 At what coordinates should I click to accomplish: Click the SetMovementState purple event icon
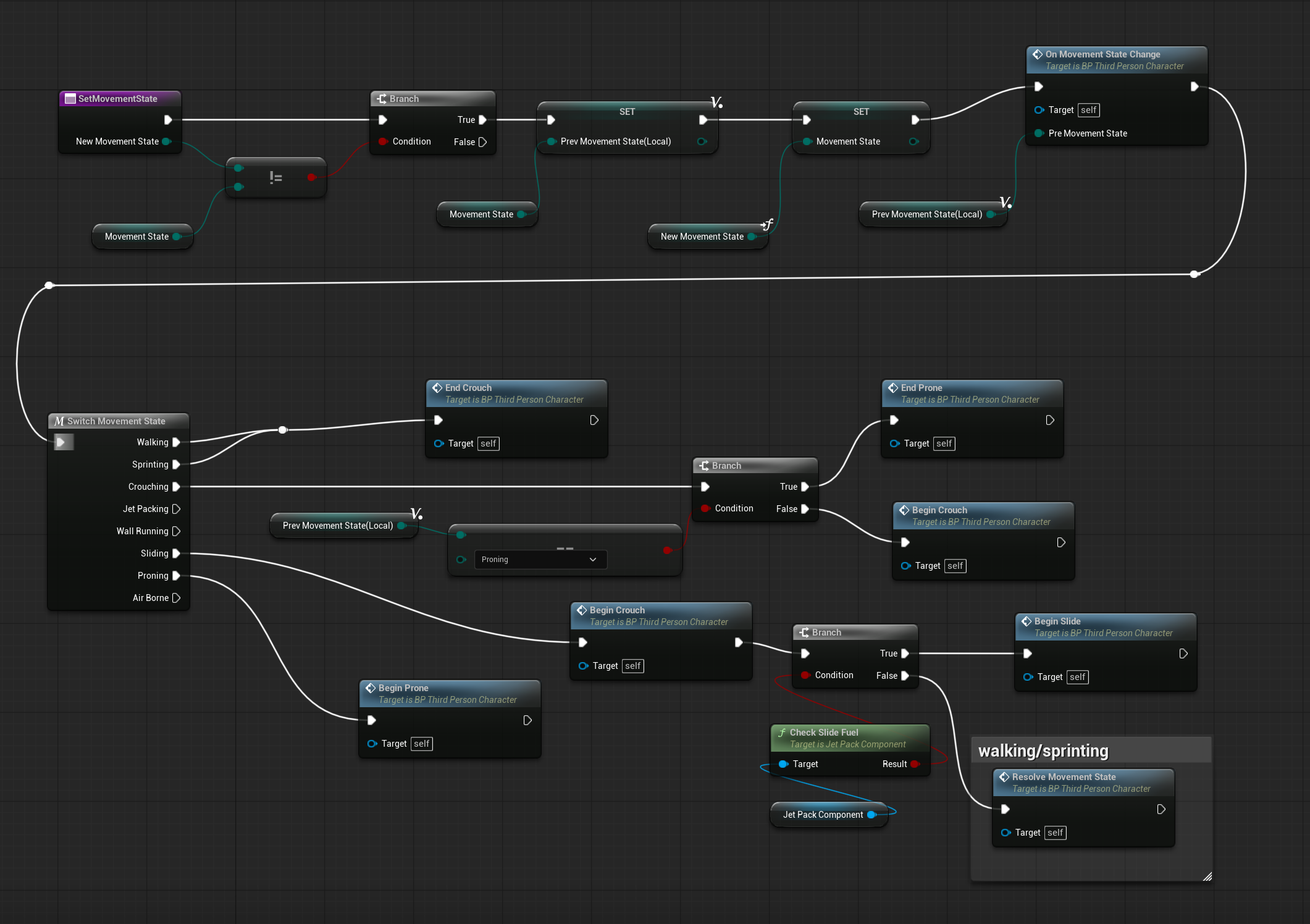pos(70,98)
